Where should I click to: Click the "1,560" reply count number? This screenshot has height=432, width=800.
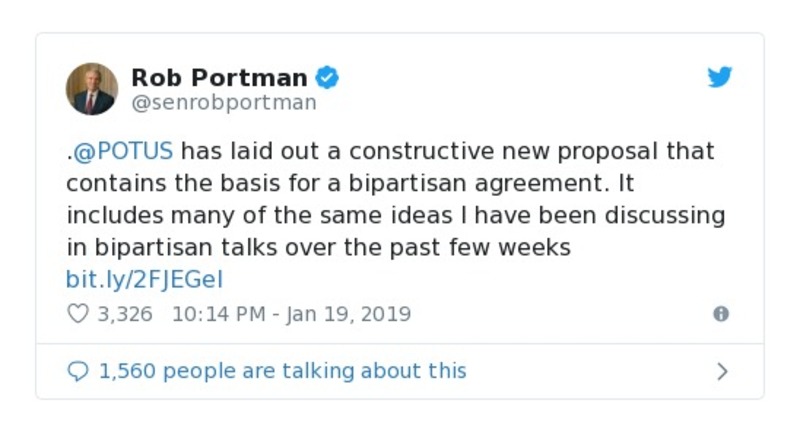pos(127,371)
